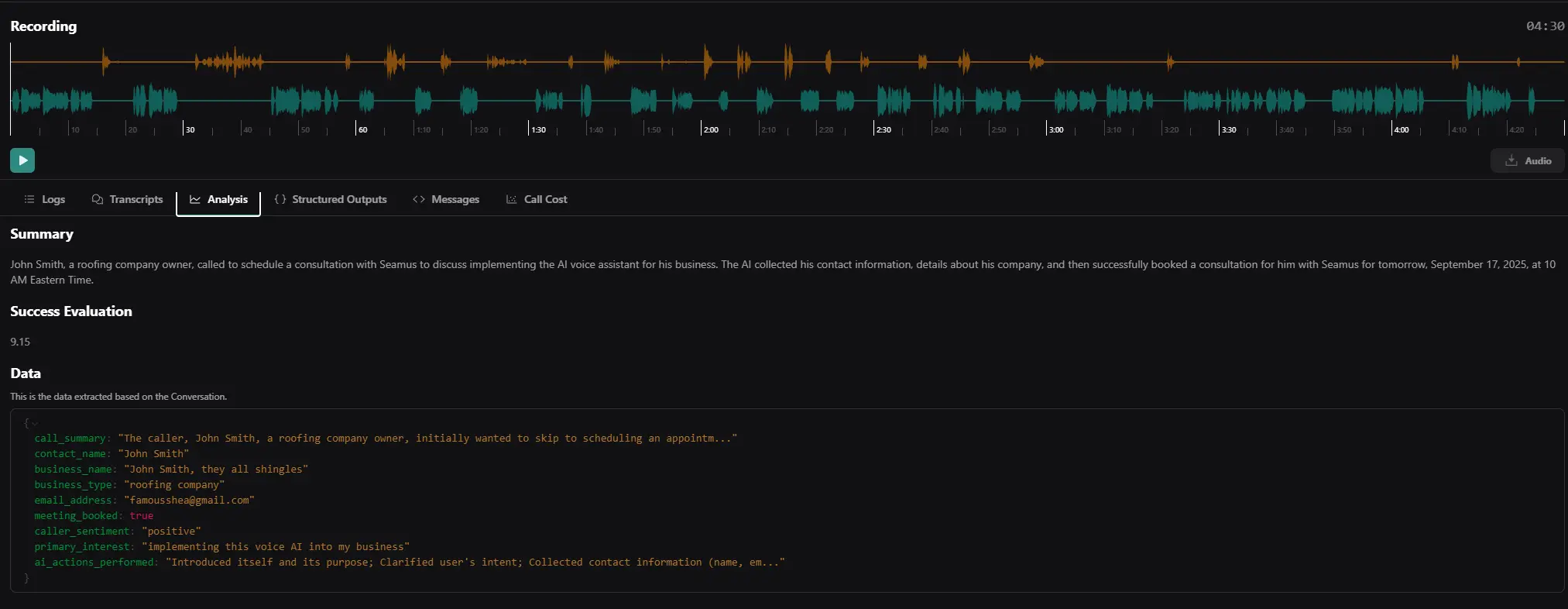Click the ai_actions_performed row

pyautogui.click(x=410, y=563)
